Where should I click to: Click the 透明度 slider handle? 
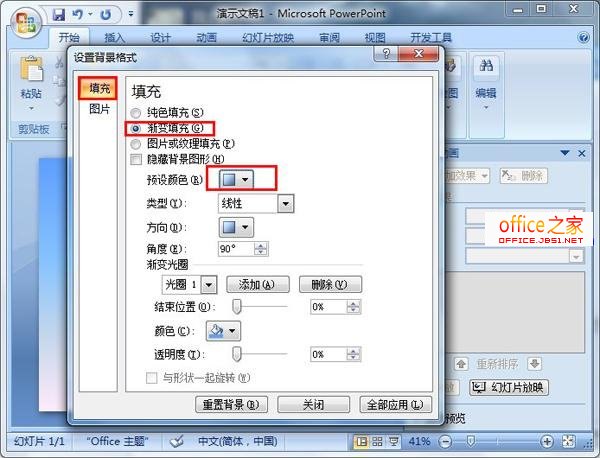click(x=237, y=354)
